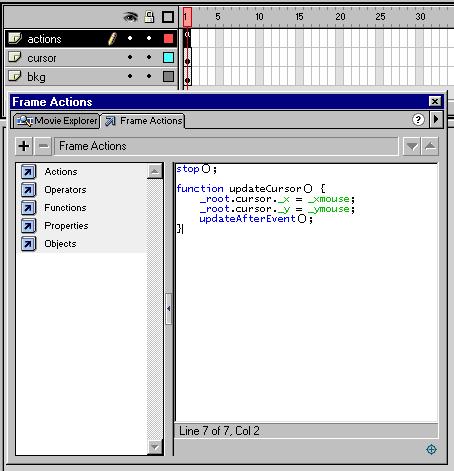Close the Frame Actions panel
The image size is (454, 471).
click(x=435, y=101)
